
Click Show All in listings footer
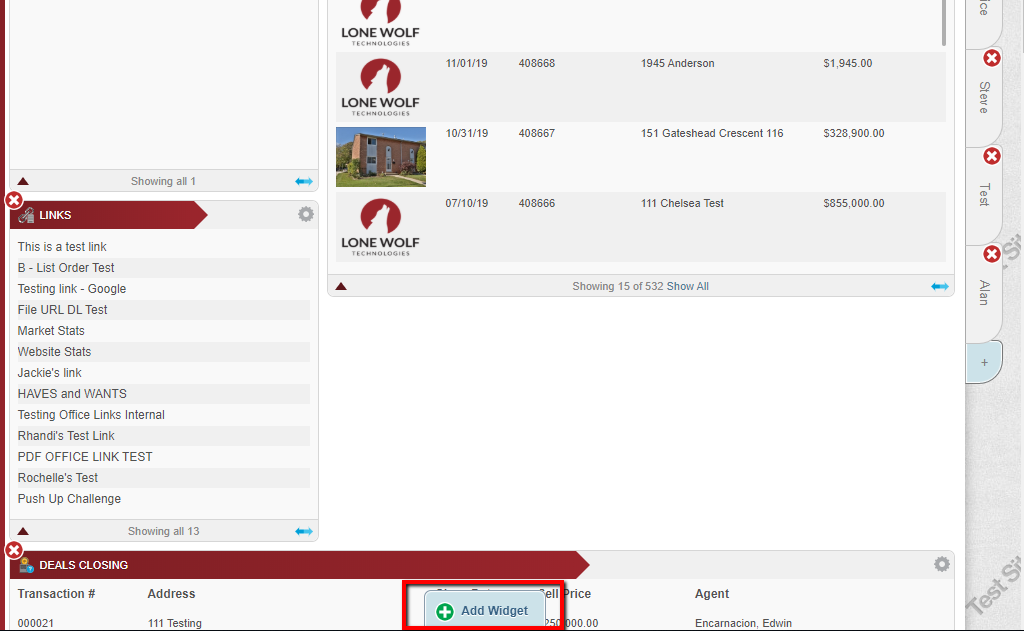pyautogui.click(x=687, y=286)
